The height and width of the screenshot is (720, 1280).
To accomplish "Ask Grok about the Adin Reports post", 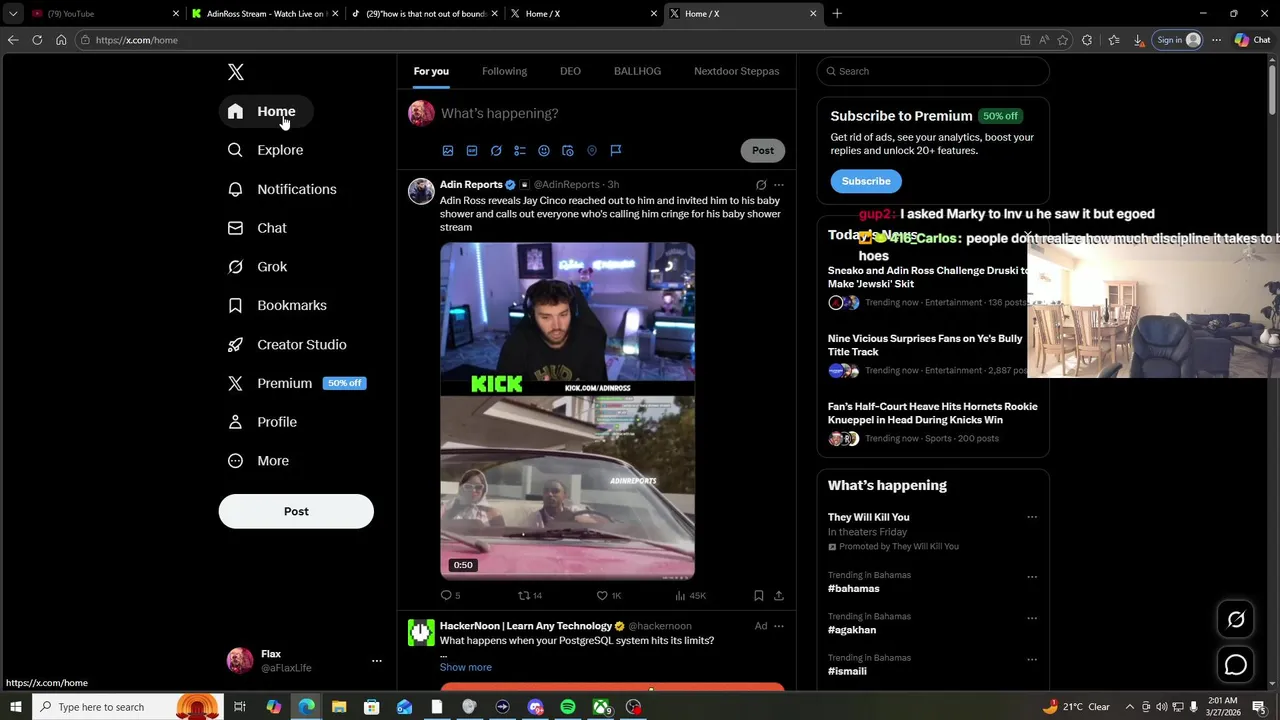I will 761,185.
